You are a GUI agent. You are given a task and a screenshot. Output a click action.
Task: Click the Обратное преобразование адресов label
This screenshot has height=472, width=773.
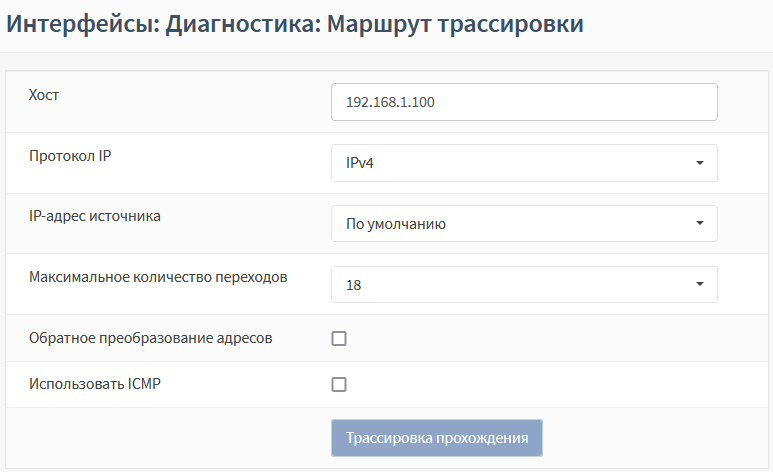(151, 338)
